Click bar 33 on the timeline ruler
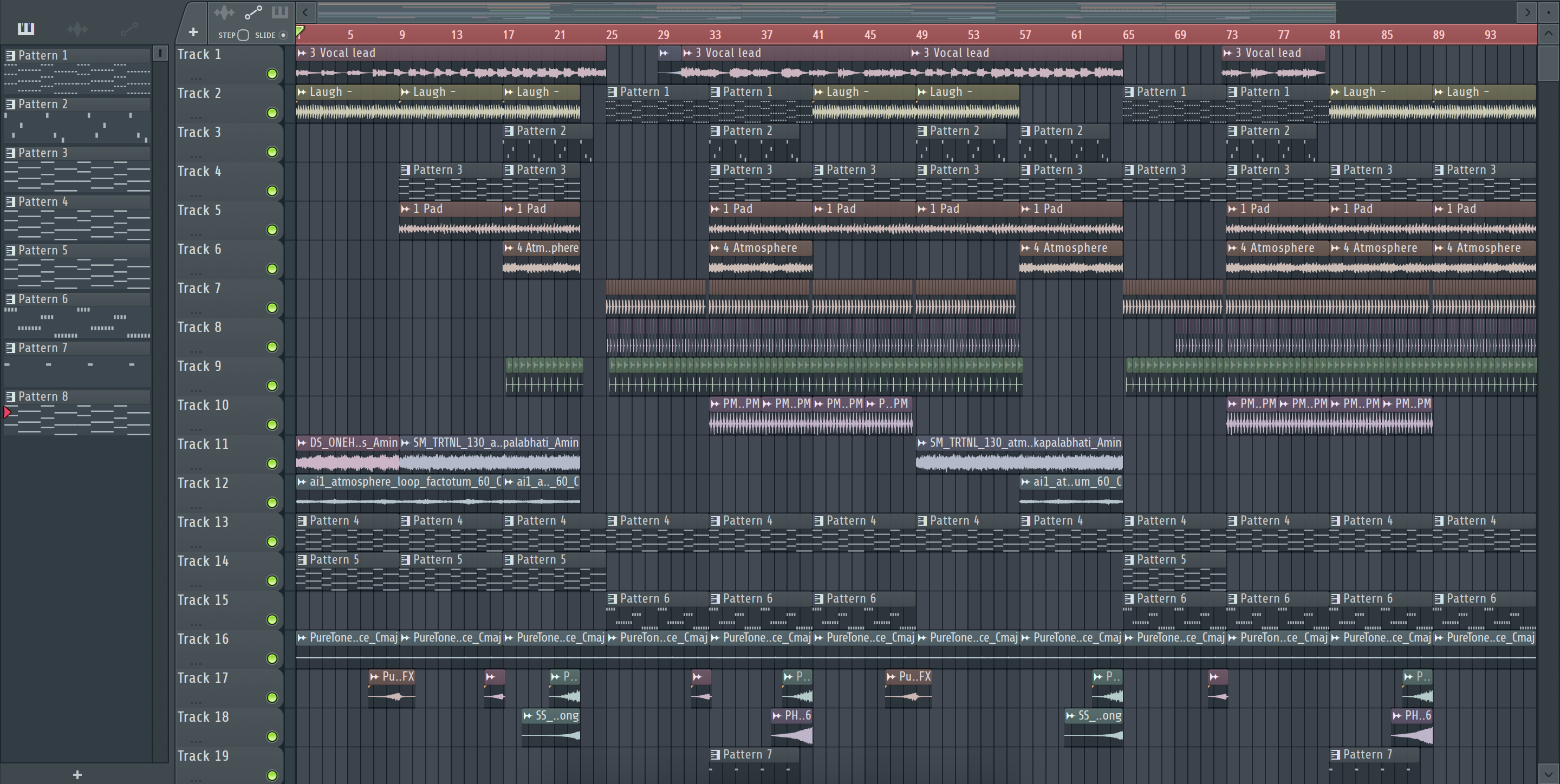 715,35
